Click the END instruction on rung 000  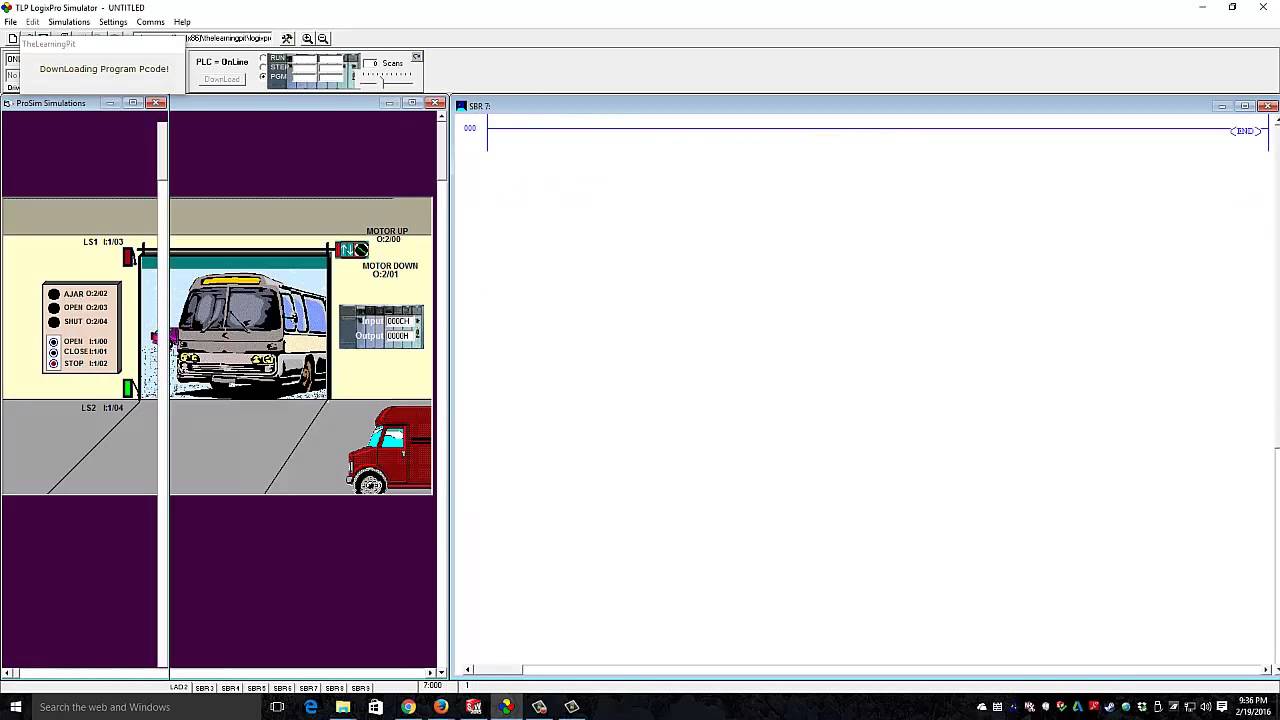[x=1245, y=131]
